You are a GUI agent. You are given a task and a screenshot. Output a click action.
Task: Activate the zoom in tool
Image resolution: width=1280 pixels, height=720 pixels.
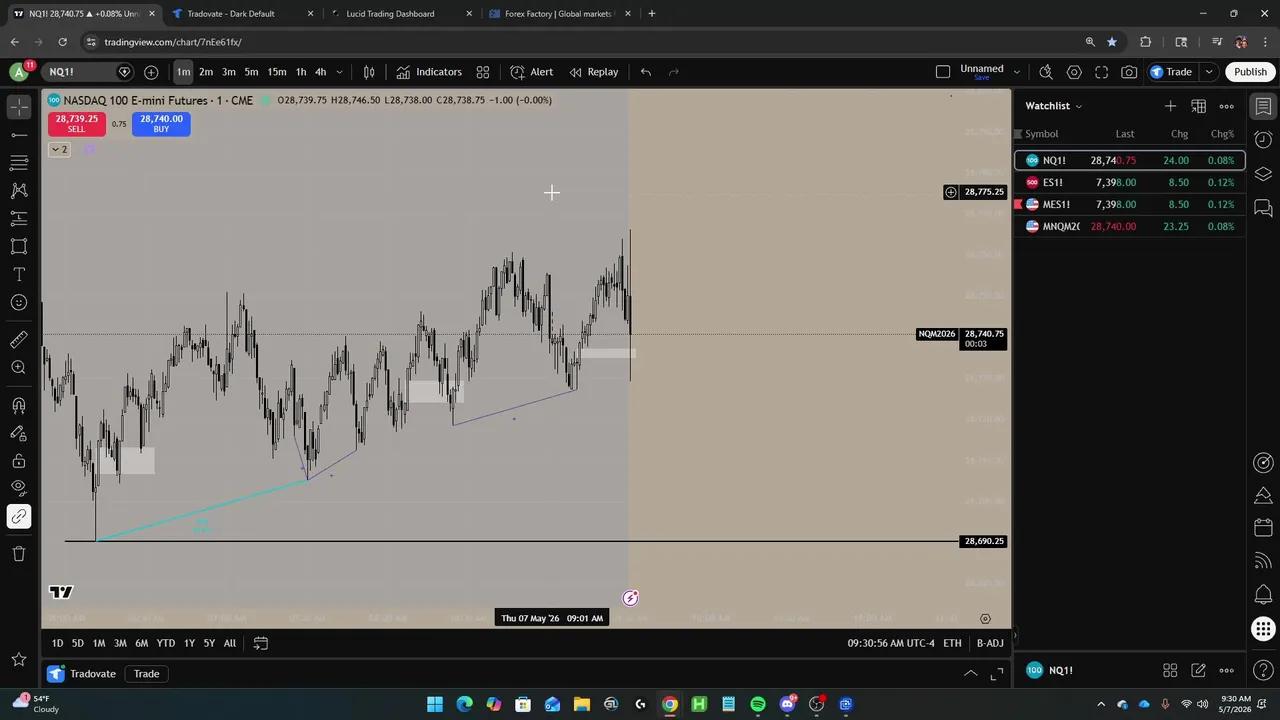[19, 368]
